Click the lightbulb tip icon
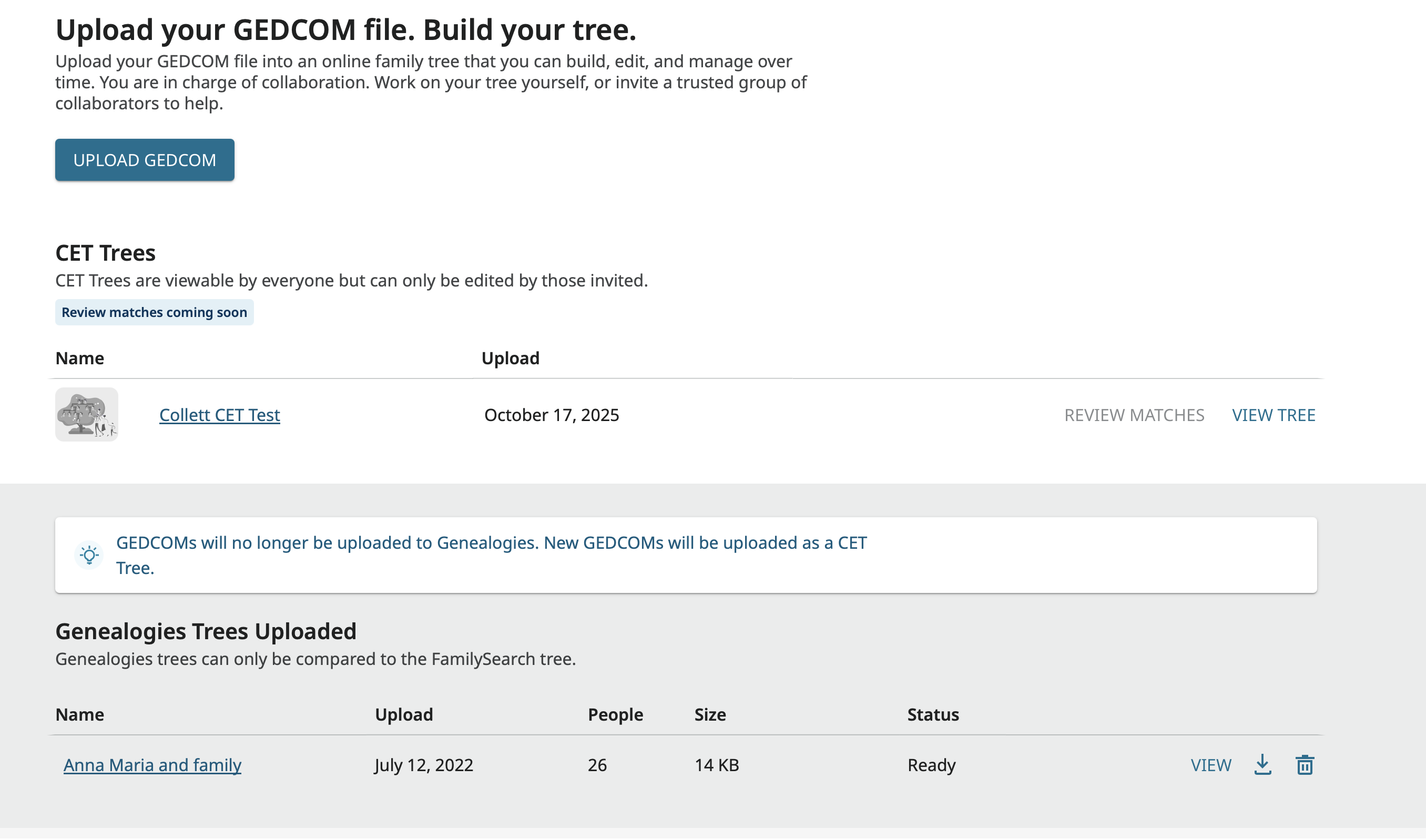 coord(89,555)
